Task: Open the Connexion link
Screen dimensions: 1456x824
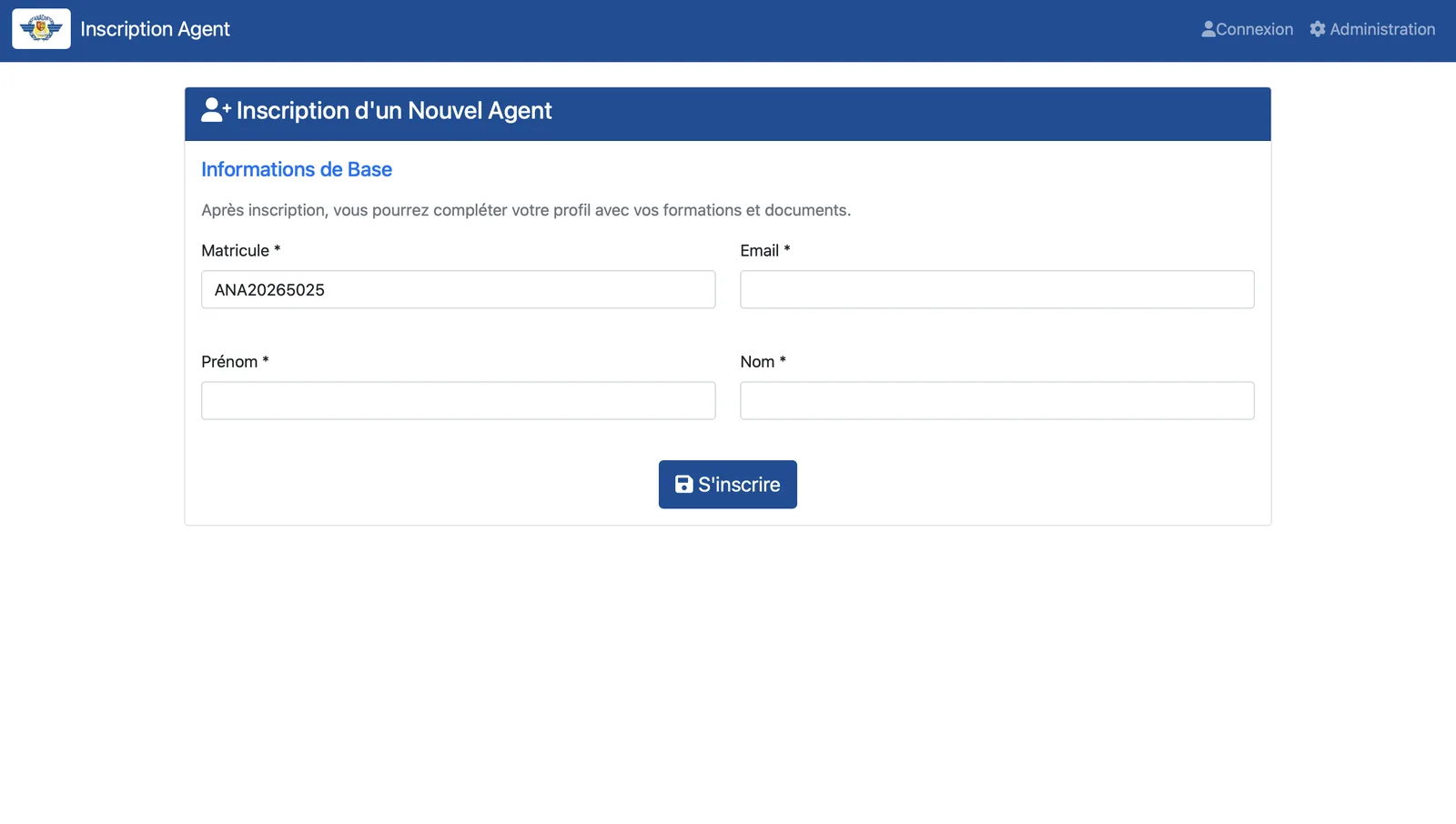Action: [1247, 29]
